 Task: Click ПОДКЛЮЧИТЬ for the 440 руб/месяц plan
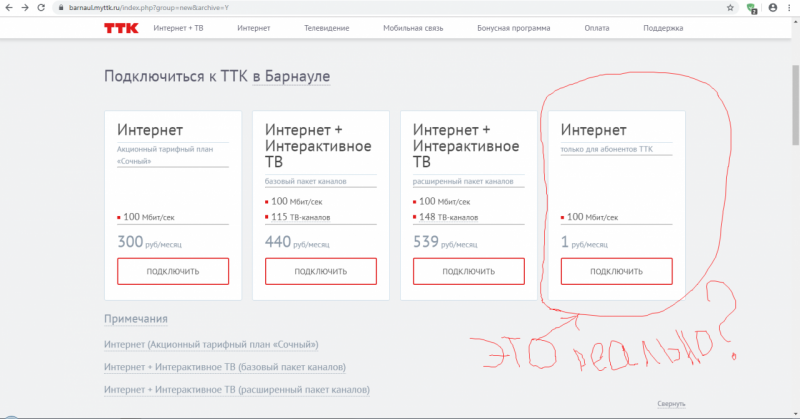click(x=321, y=271)
